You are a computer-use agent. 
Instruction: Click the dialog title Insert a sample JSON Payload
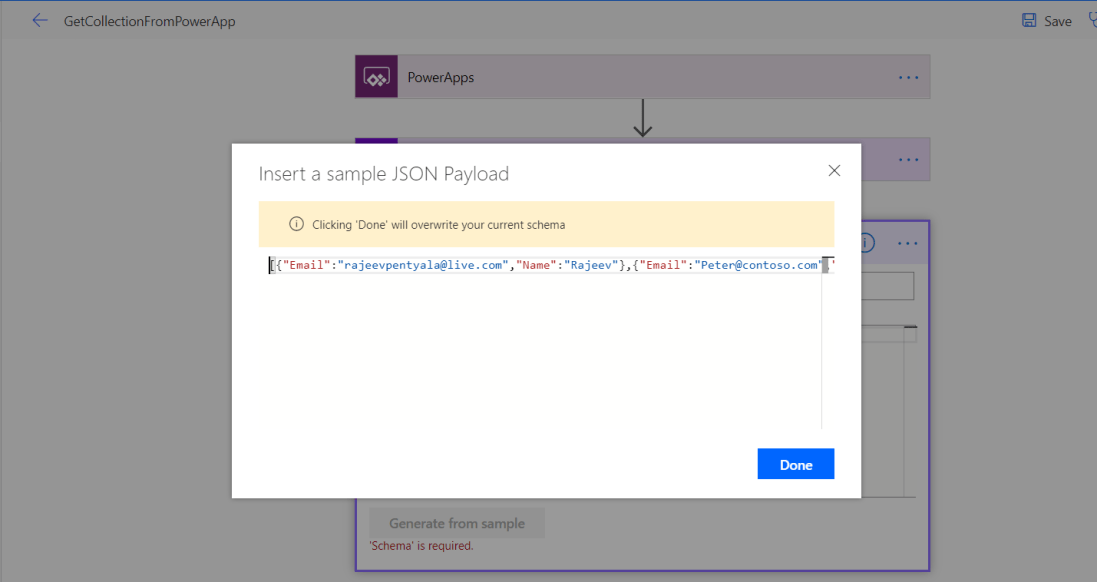click(384, 173)
